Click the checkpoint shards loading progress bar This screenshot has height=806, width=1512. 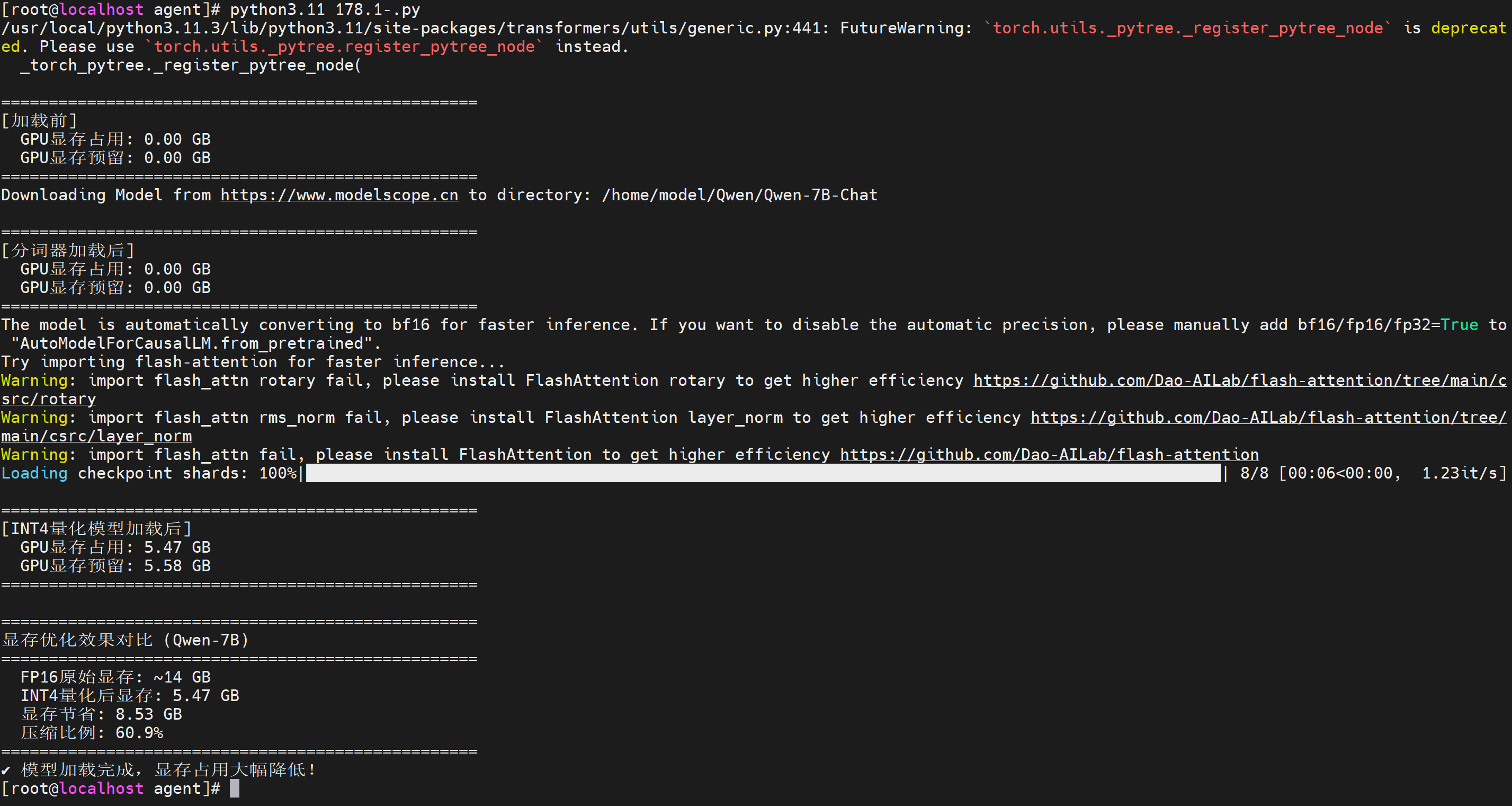[x=763, y=474]
